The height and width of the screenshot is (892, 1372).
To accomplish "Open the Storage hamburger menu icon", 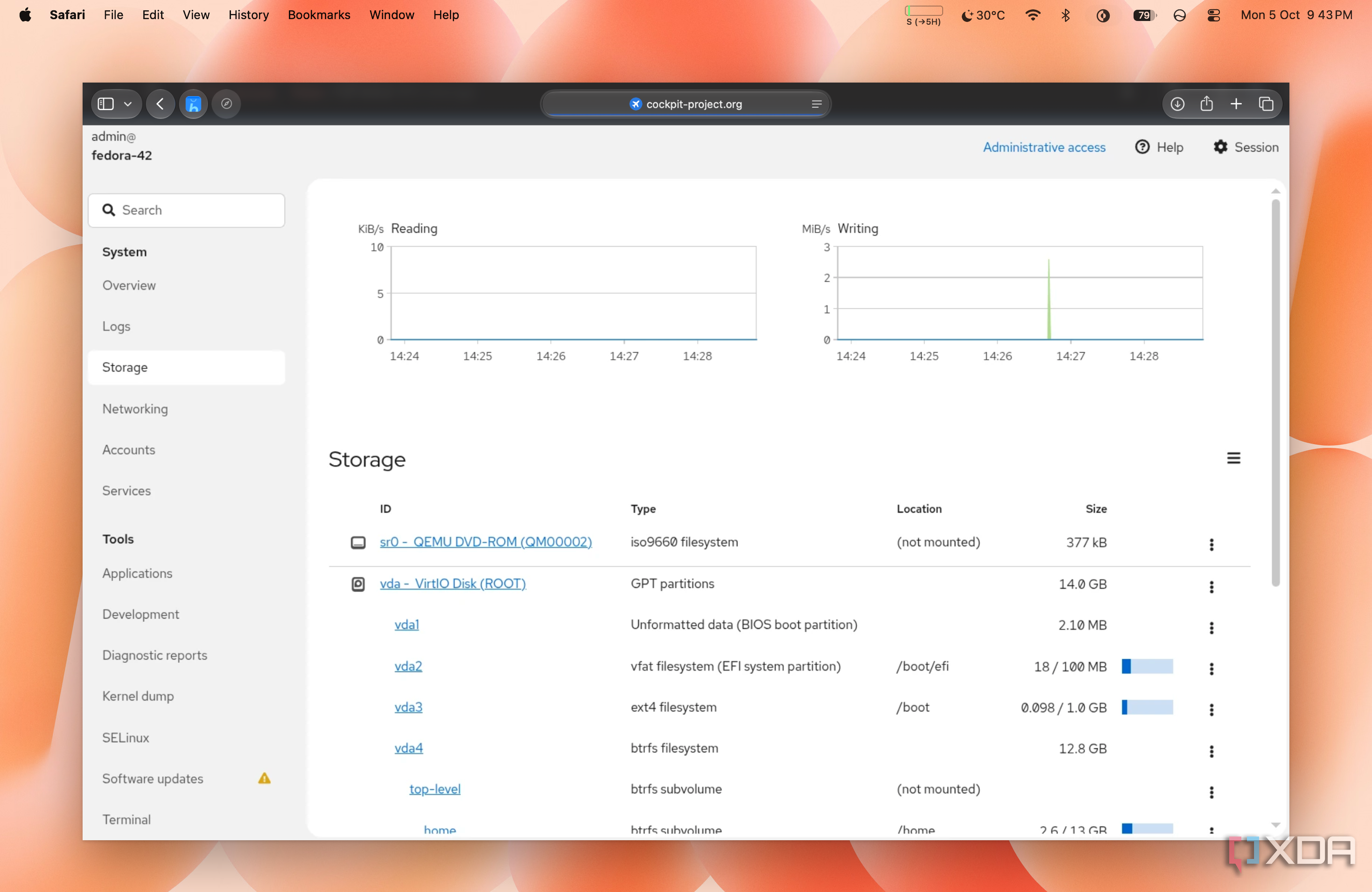I will [1233, 458].
